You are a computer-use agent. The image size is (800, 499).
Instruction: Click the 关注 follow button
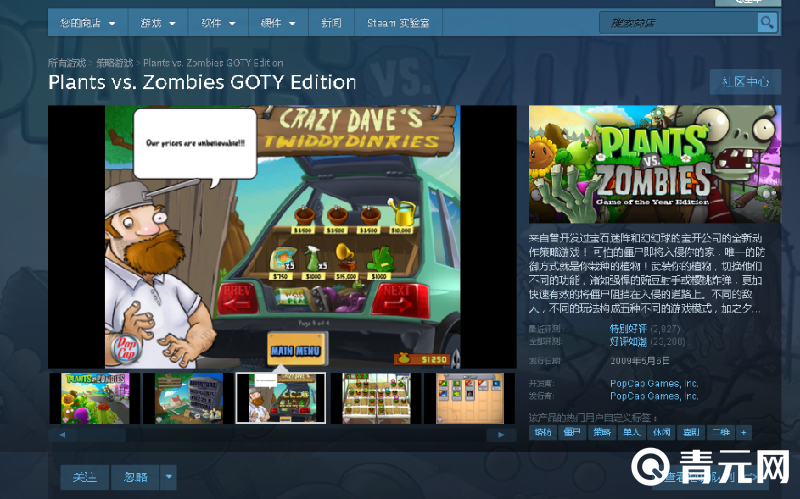coord(85,477)
